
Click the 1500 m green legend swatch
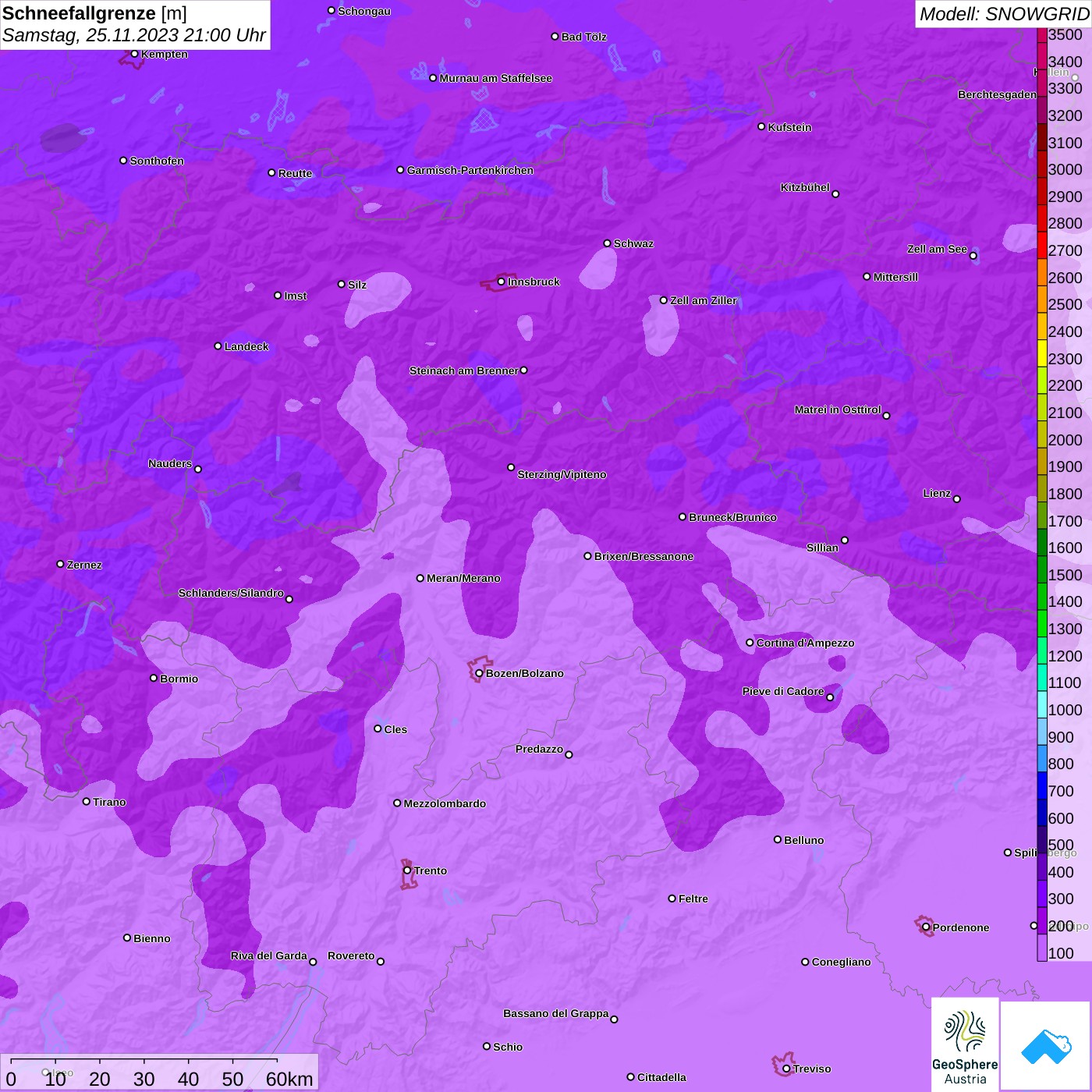point(1042,569)
